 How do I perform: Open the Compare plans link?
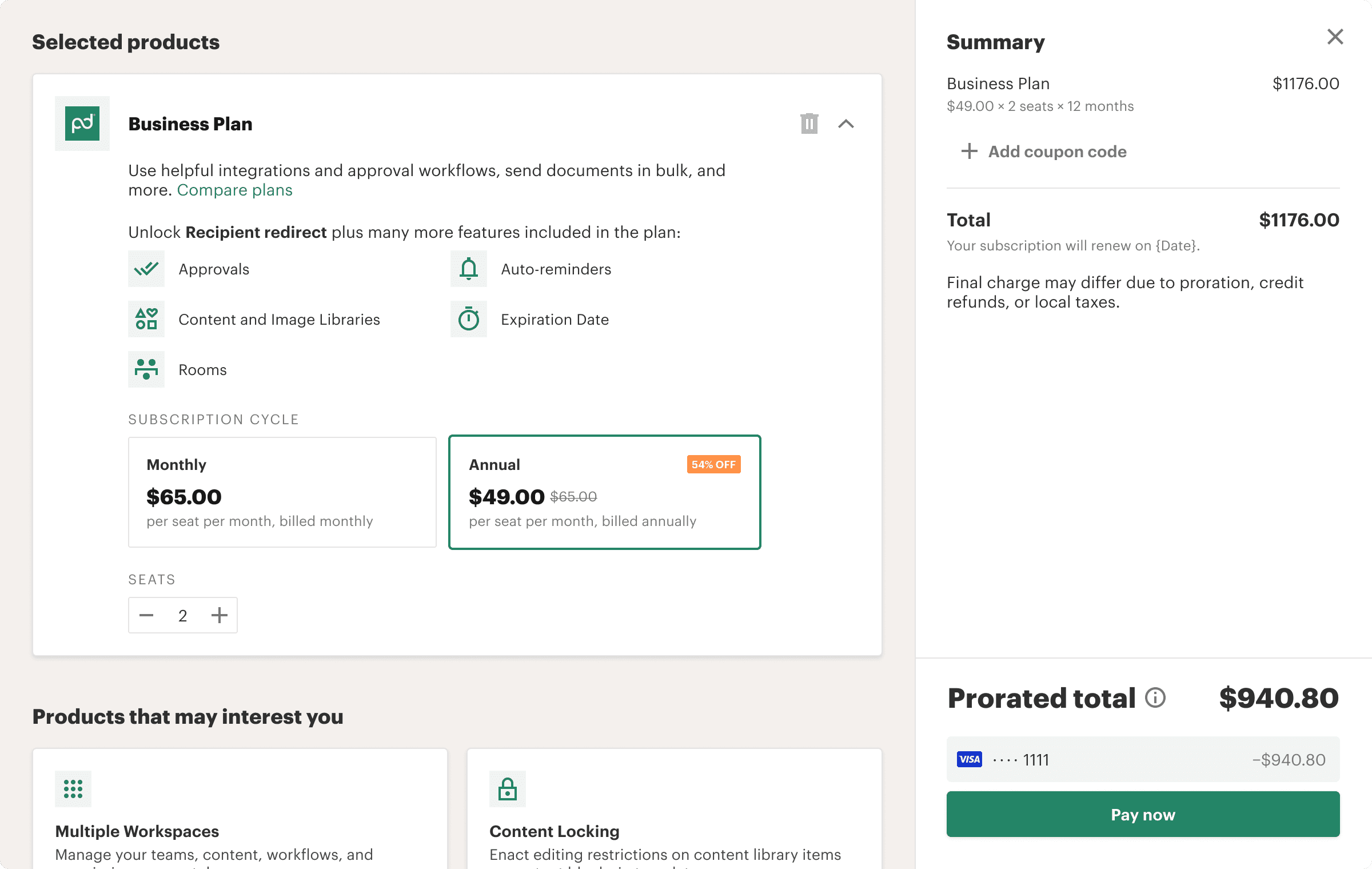tap(234, 190)
